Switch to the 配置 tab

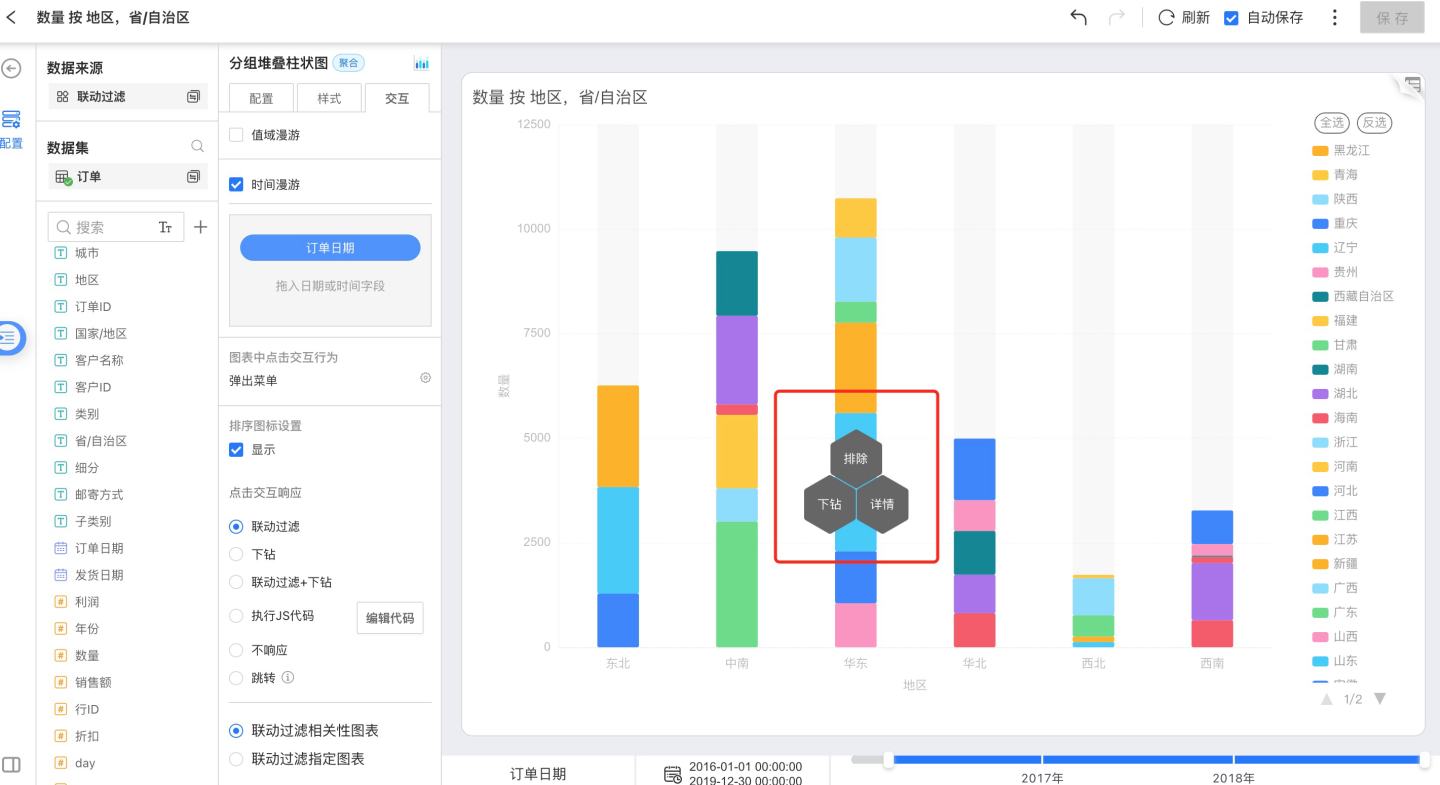[261, 98]
